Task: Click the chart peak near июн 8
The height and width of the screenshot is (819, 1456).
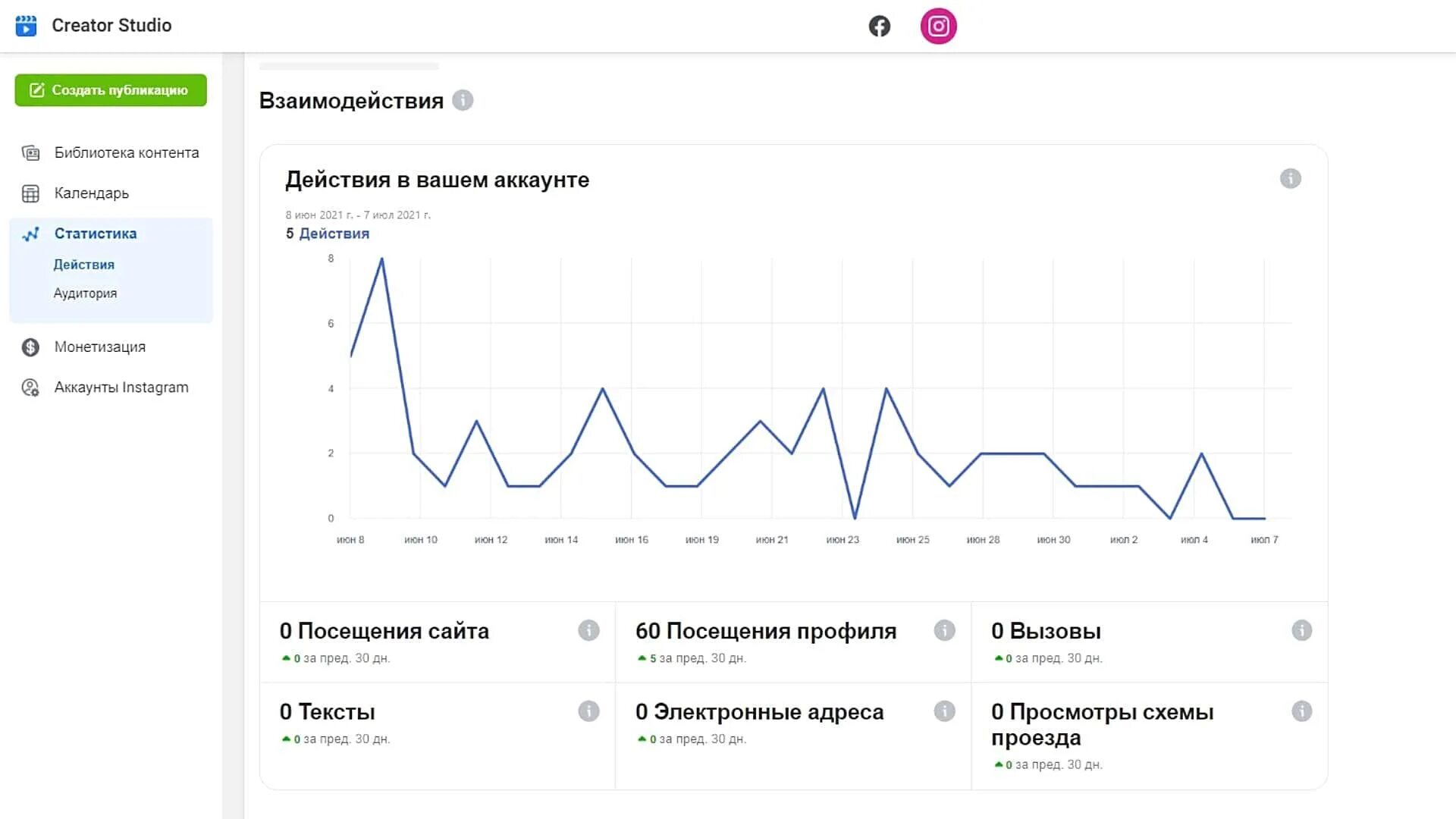Action: pyautogui.click(x=381, y=259)
